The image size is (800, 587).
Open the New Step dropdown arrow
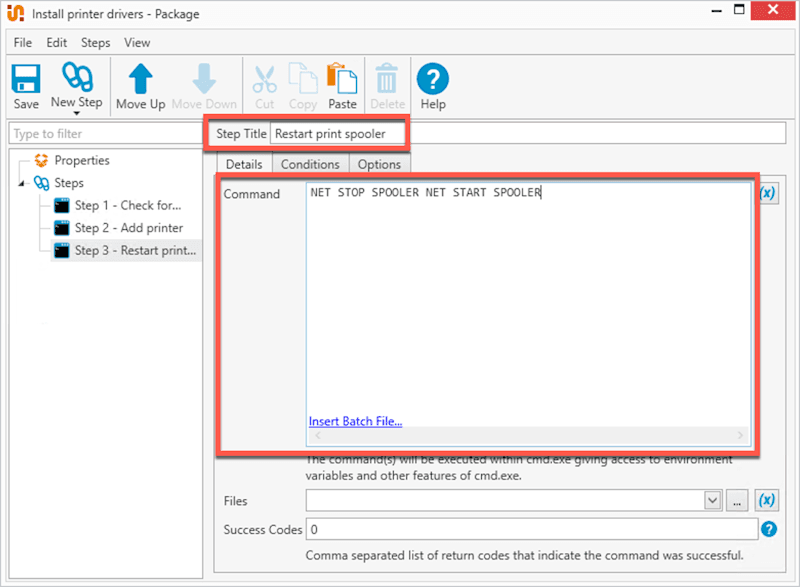tap(76, 112)
